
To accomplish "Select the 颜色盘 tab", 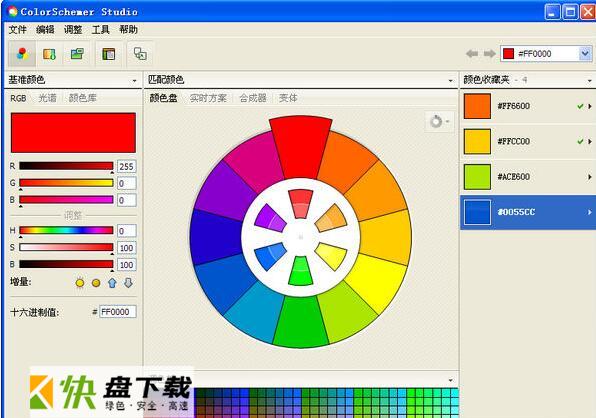I will tap(163, 98).
